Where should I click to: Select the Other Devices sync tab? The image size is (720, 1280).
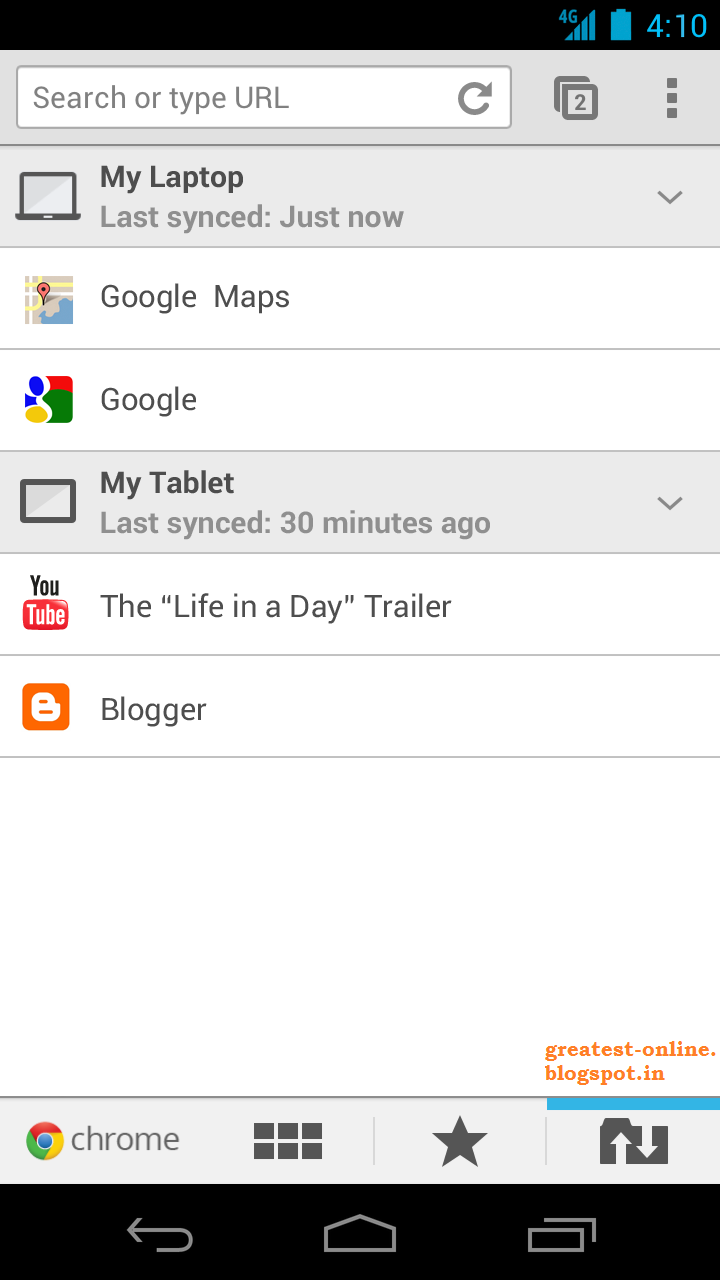[x=633, y=1141]
